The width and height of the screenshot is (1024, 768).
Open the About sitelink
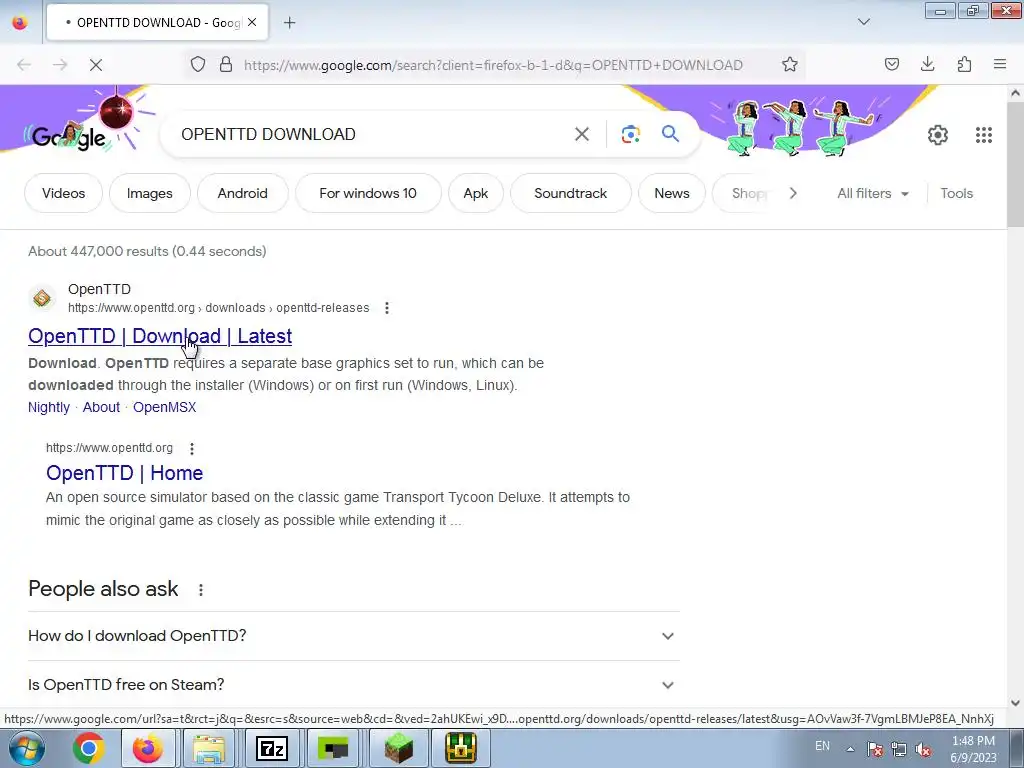[x=101, y=407]
